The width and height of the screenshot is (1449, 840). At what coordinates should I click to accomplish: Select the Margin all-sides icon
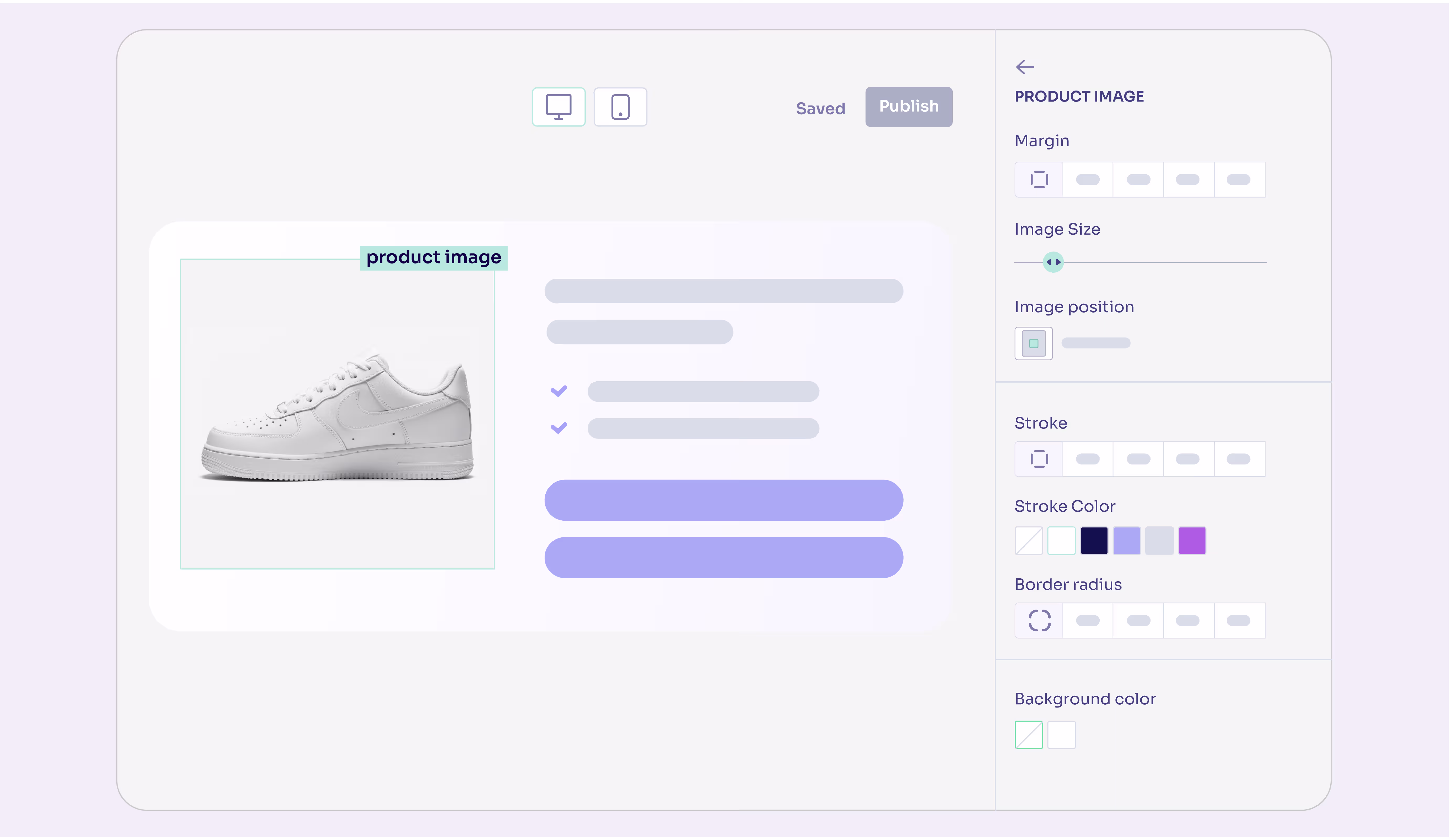tap(1039, 180)
